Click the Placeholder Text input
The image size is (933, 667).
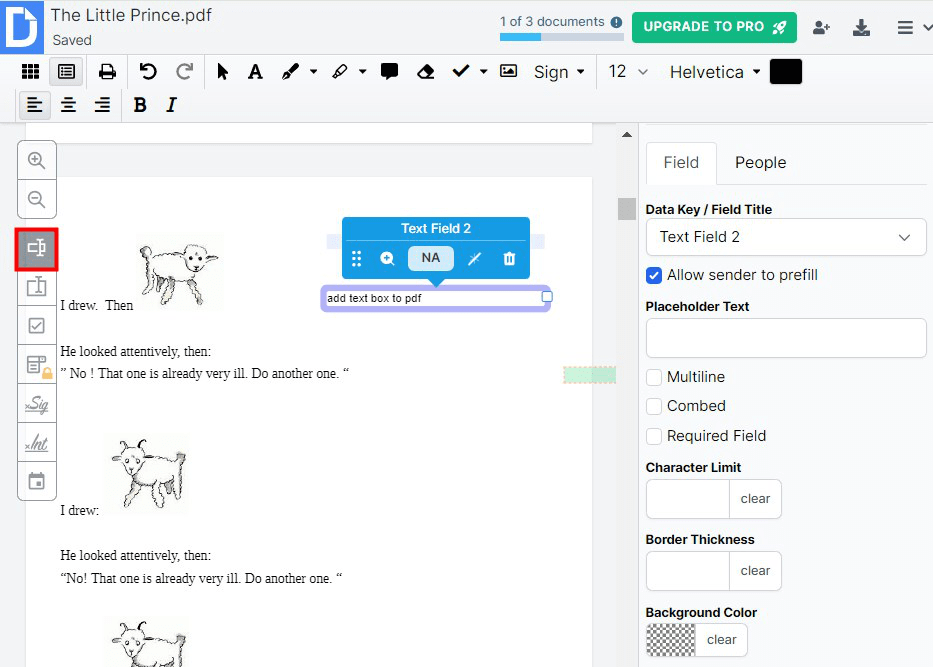click(786, 338)
